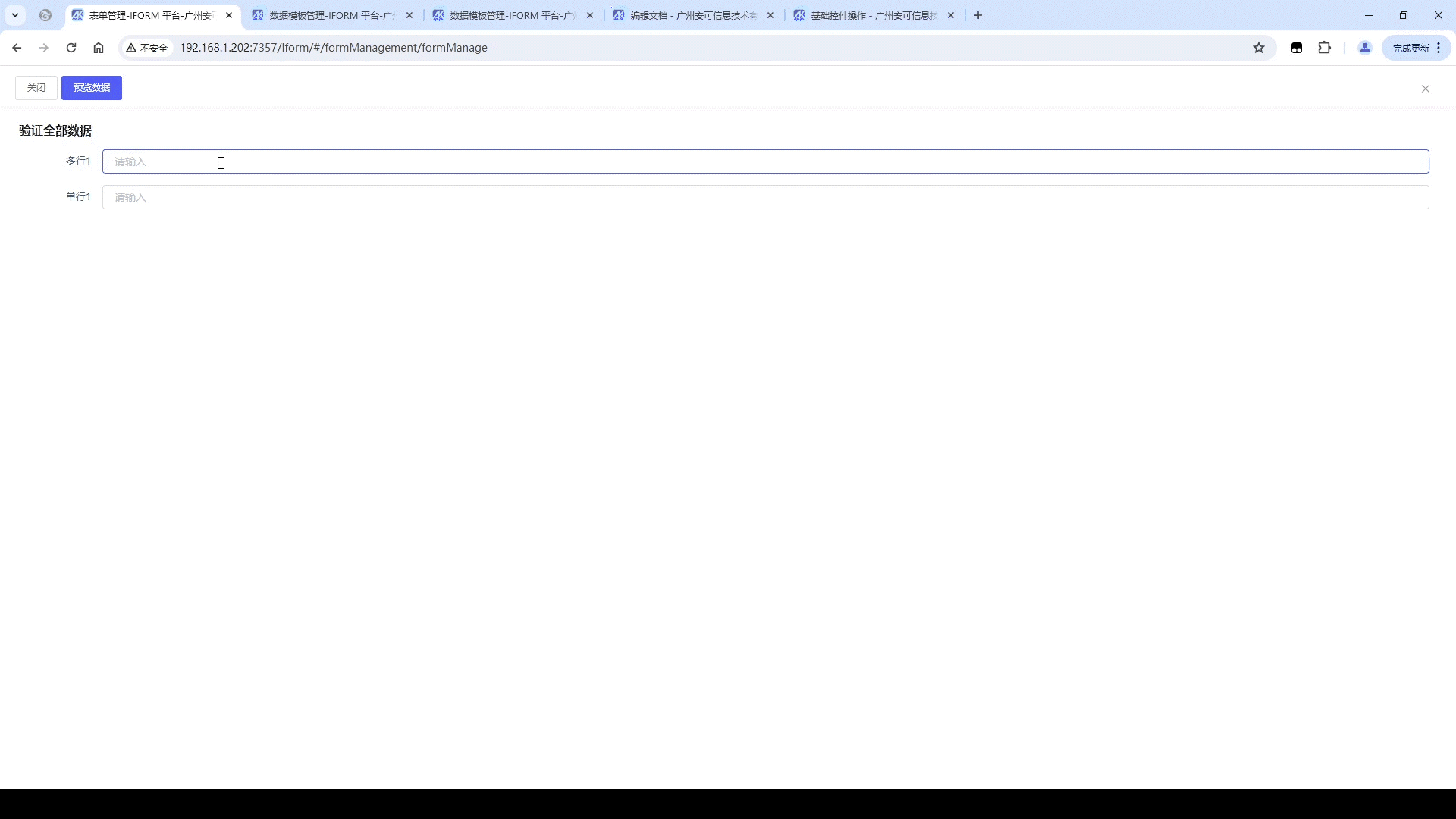The width and height of the screenshot is (1456, 819).
Task: Close the preview panel with X icon
Action: click(x=1426, y=89)
